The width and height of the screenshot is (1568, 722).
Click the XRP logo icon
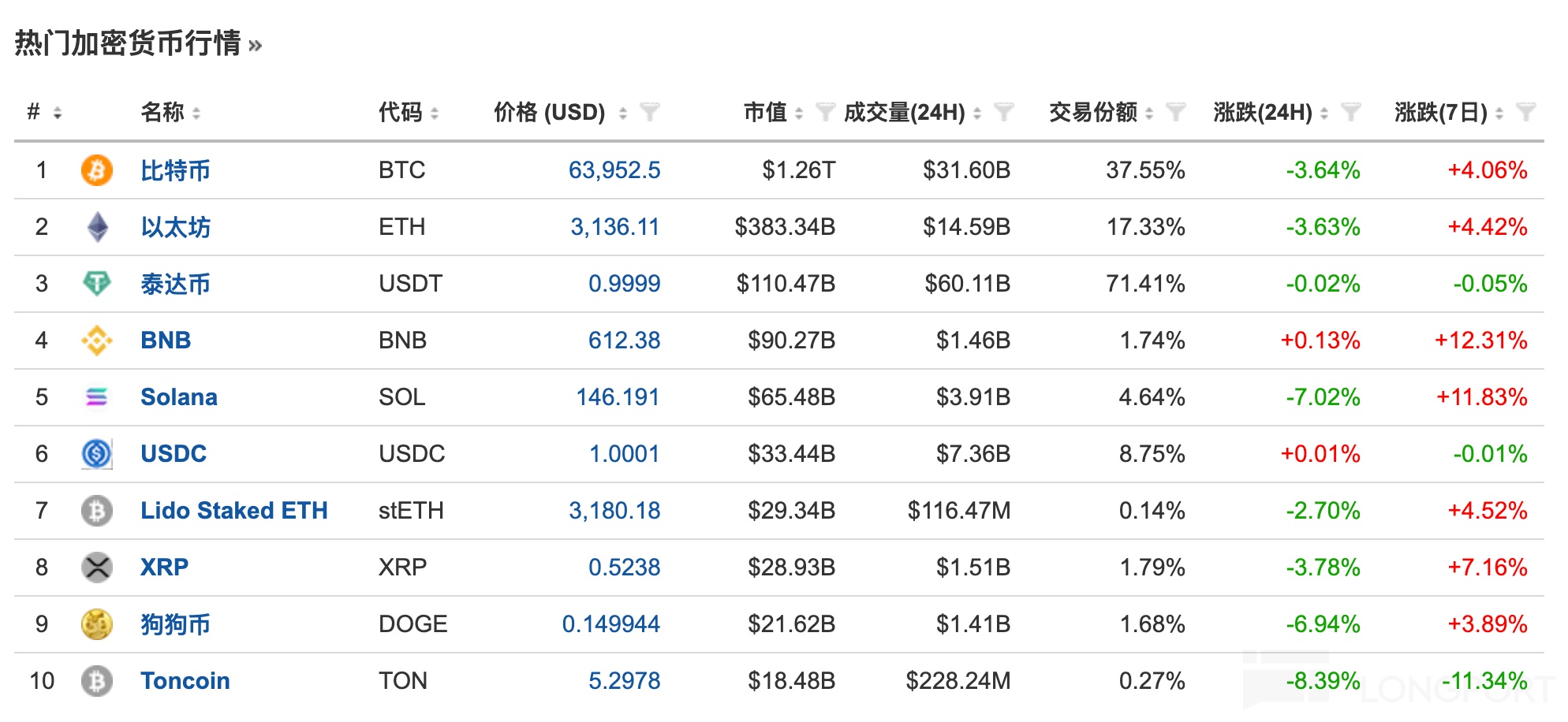tap(97, 568)
